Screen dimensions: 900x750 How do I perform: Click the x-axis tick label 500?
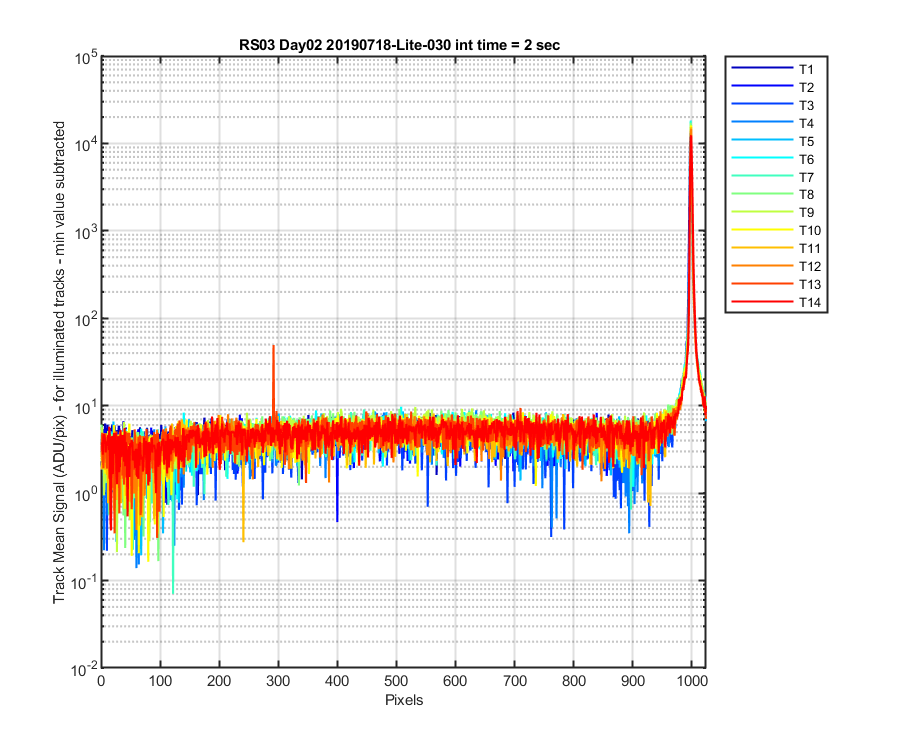396,681
